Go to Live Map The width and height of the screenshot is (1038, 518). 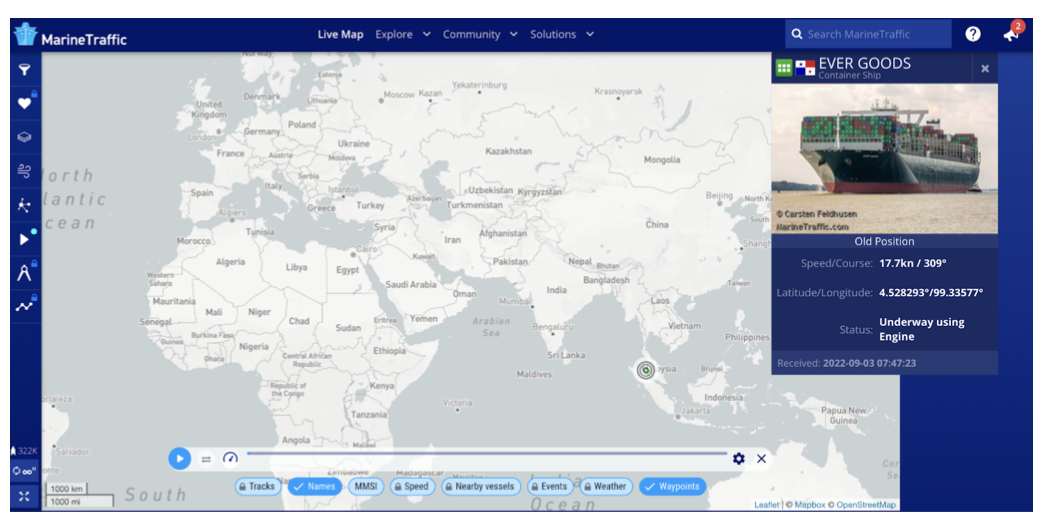tap(340, 34)
